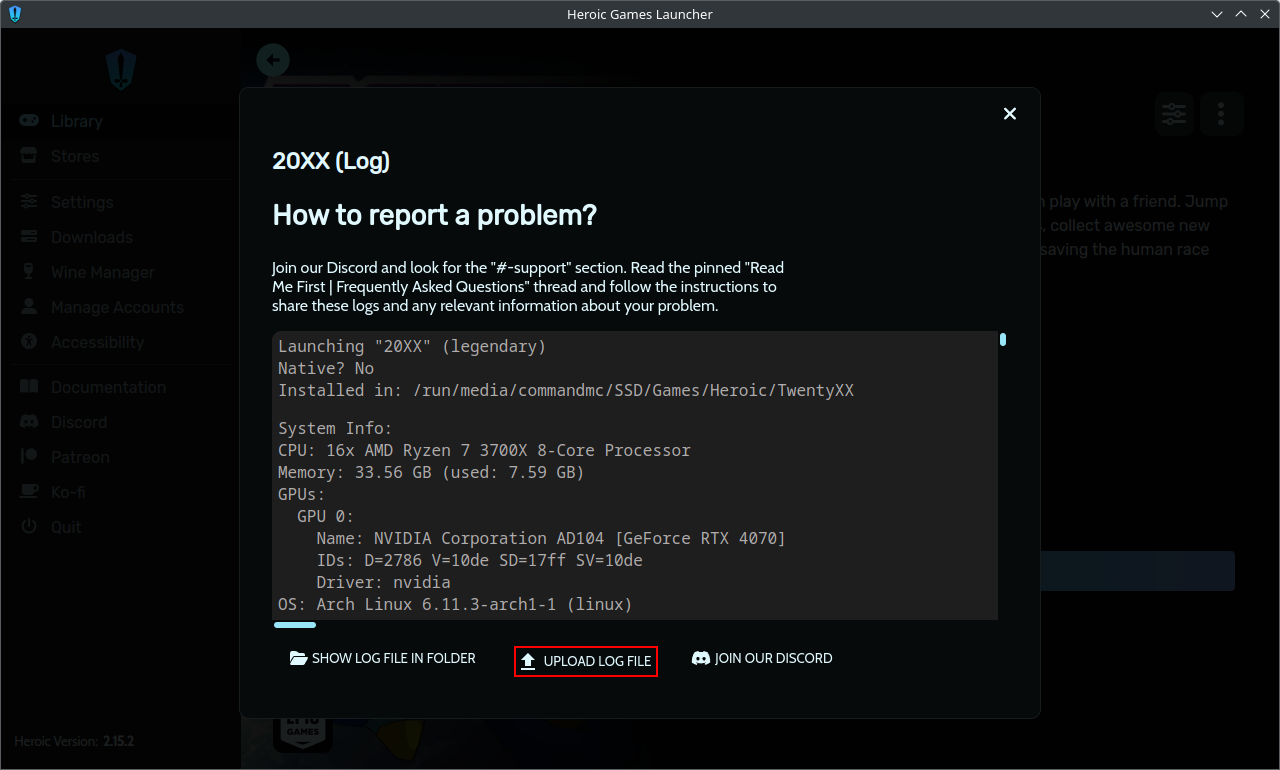
Task: Click the "IDs: D=2786" log line
Action: [x=479, y=560]
